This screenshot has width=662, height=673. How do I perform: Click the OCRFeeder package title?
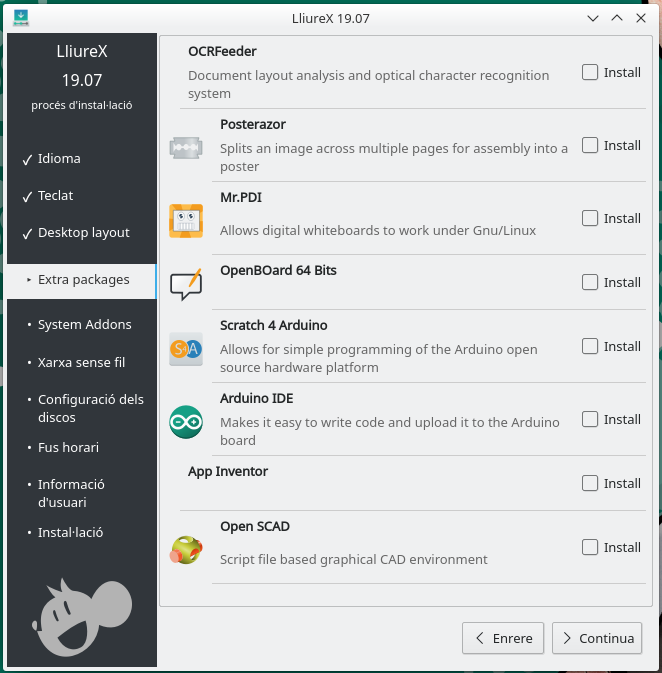click(222, 51)
